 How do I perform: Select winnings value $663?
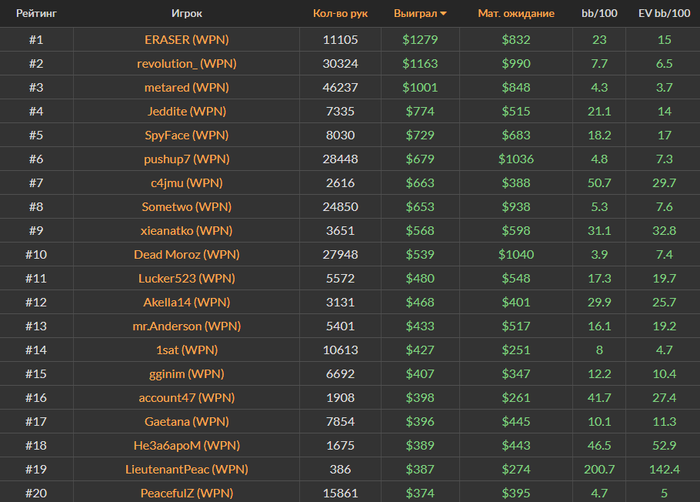click(420, 183)
